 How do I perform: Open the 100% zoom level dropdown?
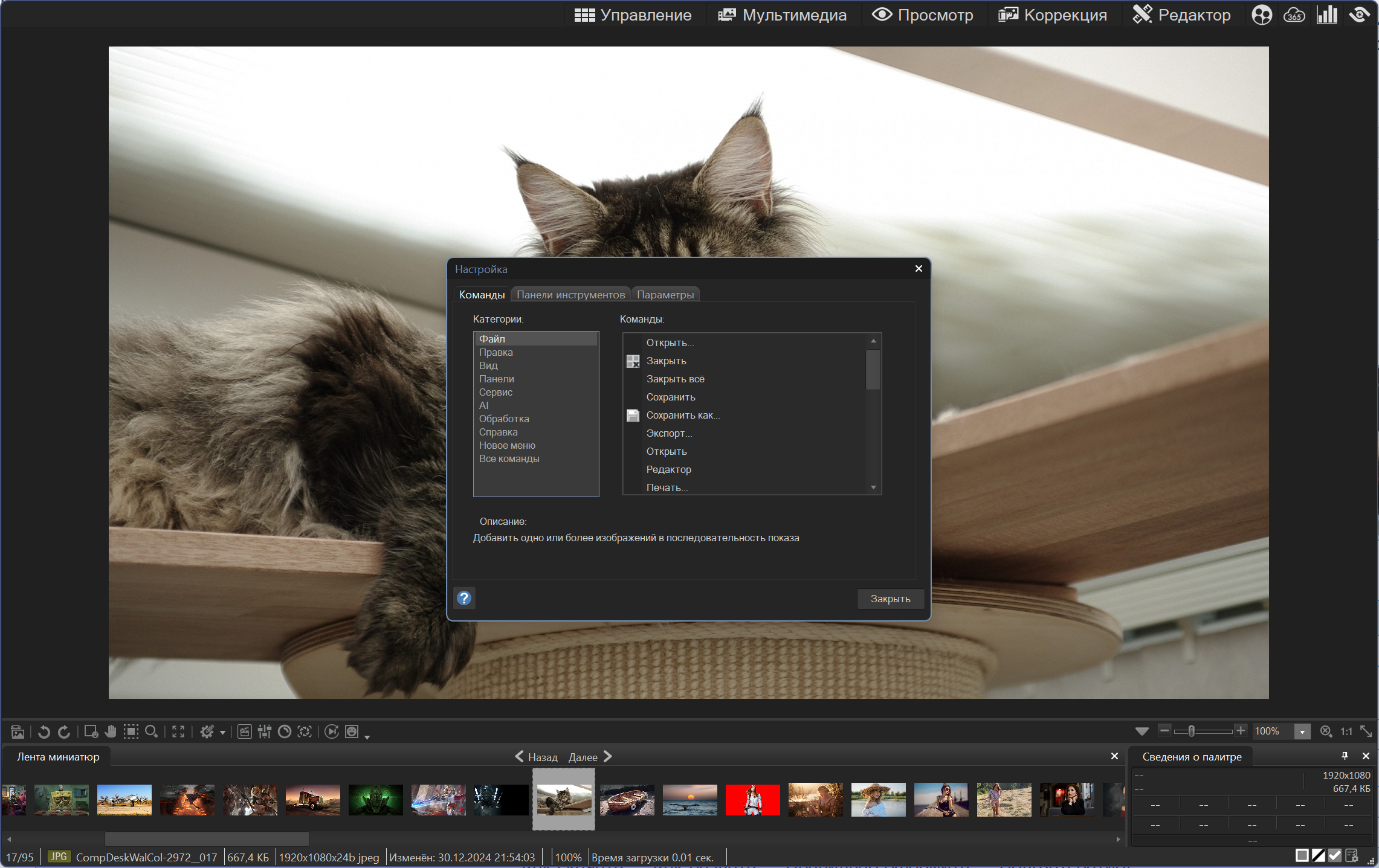[1302, 731]
